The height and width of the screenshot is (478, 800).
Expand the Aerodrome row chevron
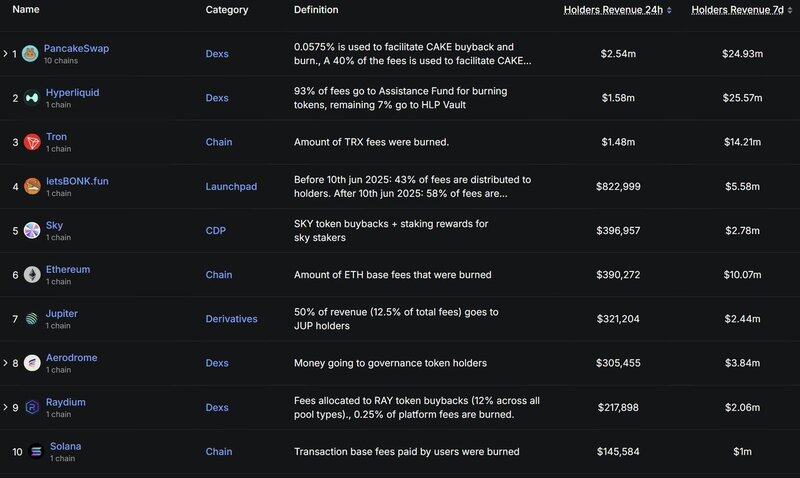4,363
